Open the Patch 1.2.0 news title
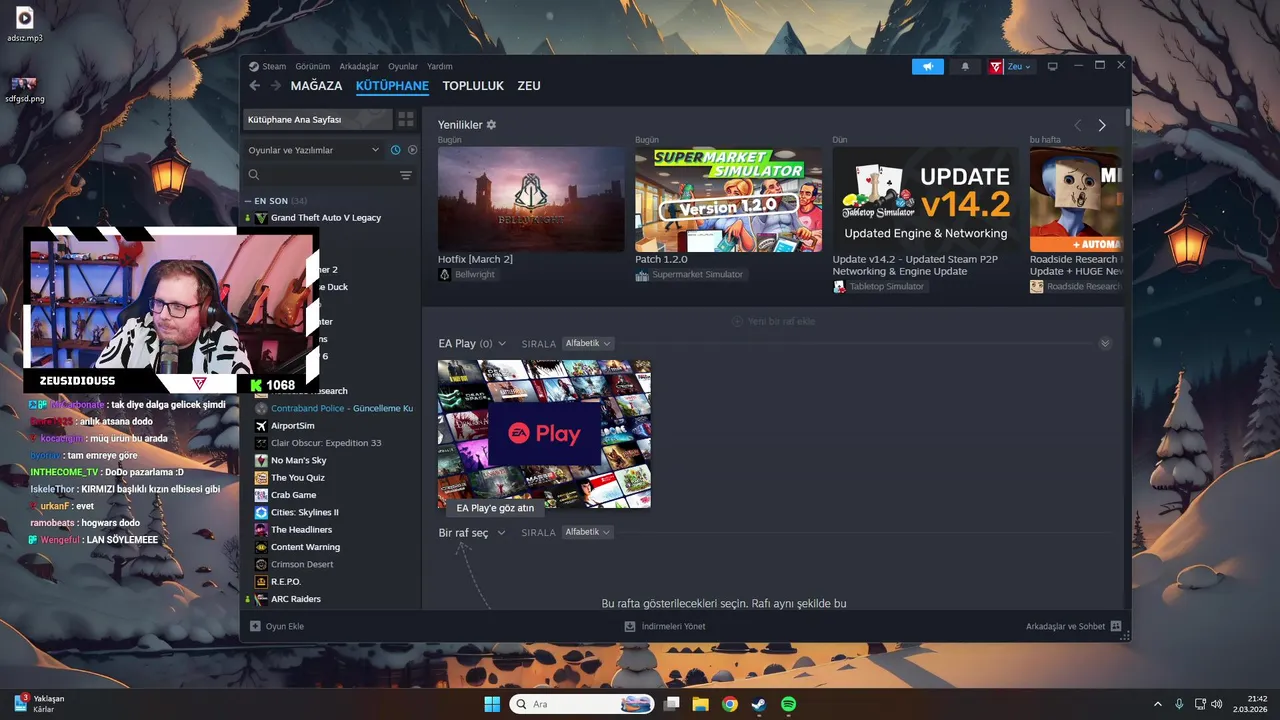 pos(661,259)
